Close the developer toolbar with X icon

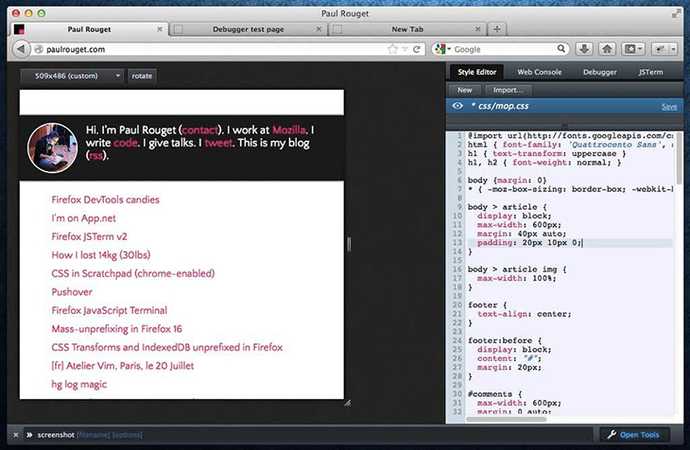pyautogui.click(x=16, y=435)
